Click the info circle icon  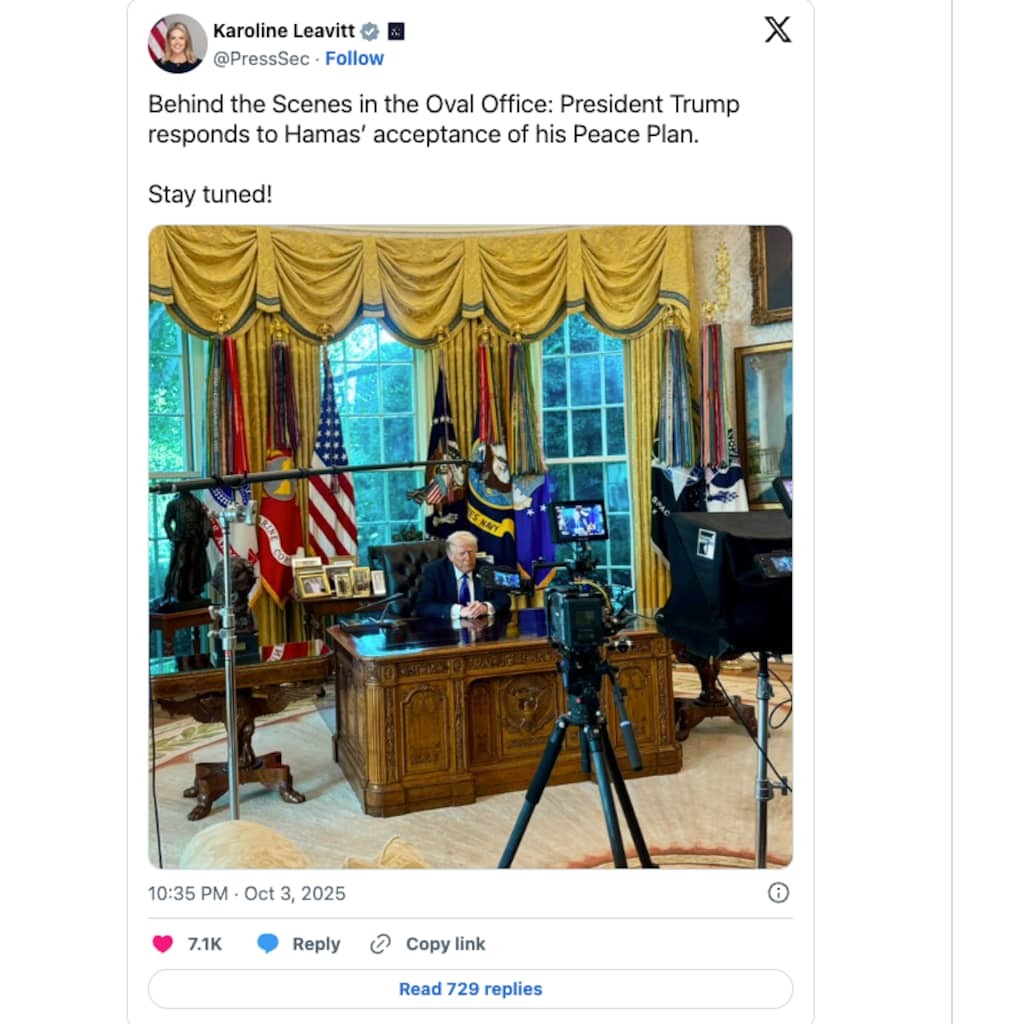tap(778, 893)
